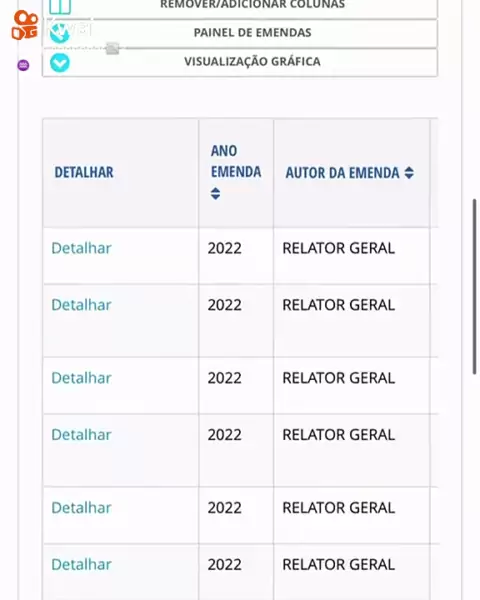Image resolution: width=480 pixels, height=600 pixels.
Task: Open Detalhar link in the fourth row
Action: pyautogui.click(x=82, y=434)
